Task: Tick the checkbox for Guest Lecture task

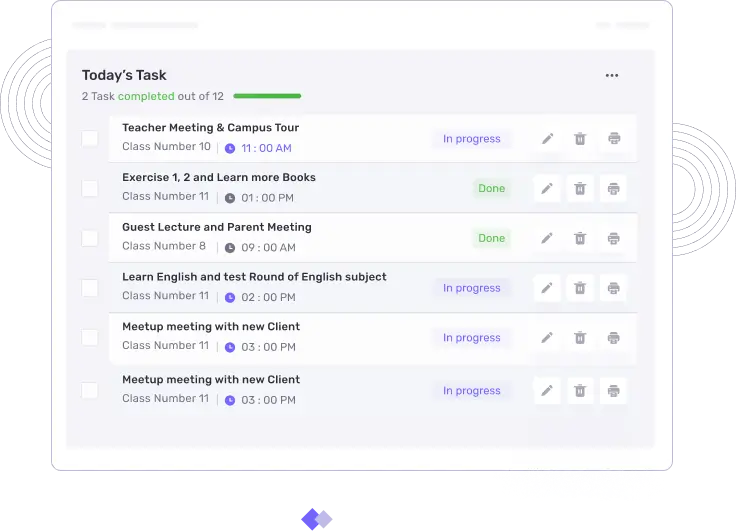Action: (x=90, y=238)
